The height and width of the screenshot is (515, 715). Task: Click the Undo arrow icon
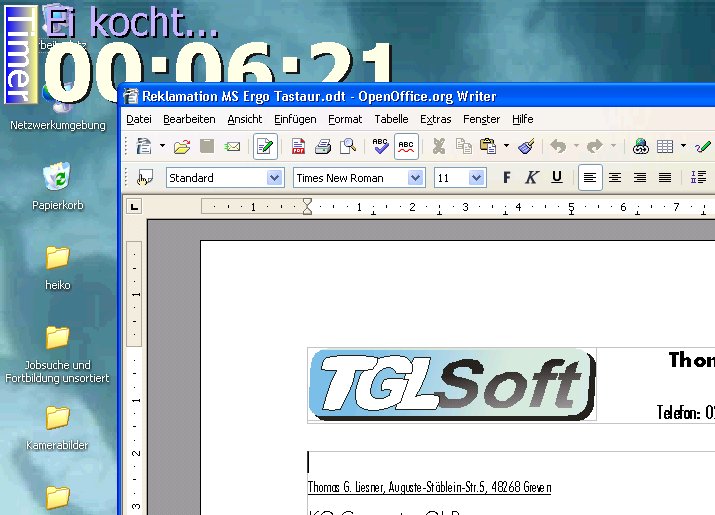(x=558, y=146)
